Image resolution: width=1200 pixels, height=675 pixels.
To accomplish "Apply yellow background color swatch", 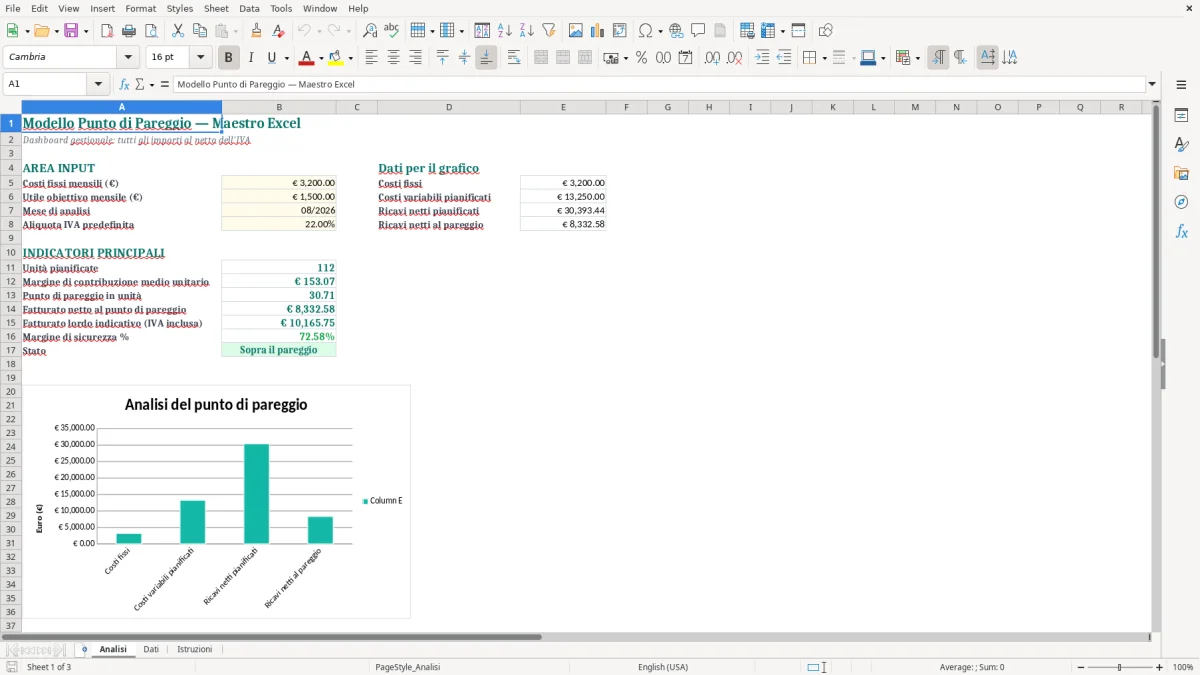I will pos(335,58).
